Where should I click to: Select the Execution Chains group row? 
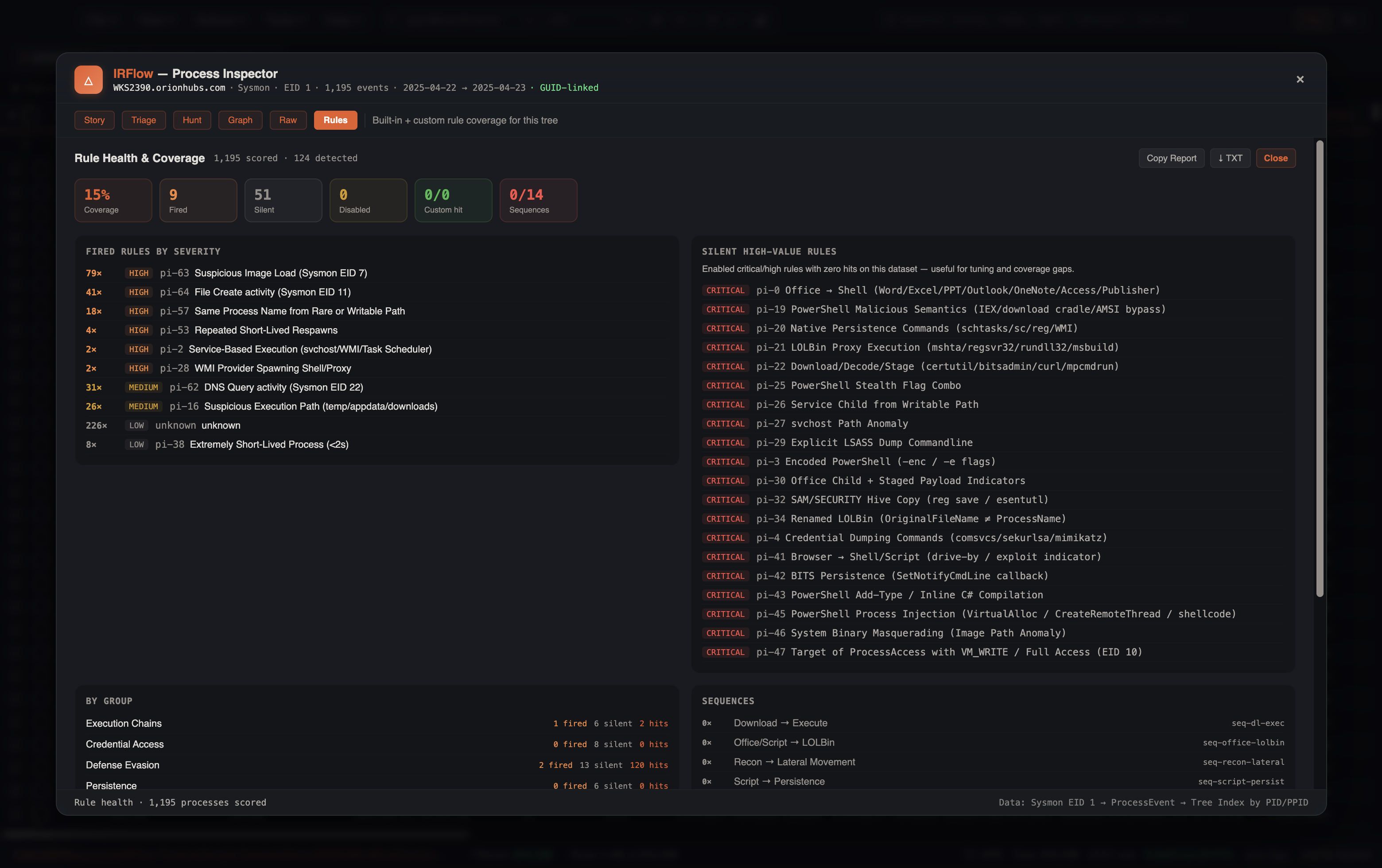377,724
